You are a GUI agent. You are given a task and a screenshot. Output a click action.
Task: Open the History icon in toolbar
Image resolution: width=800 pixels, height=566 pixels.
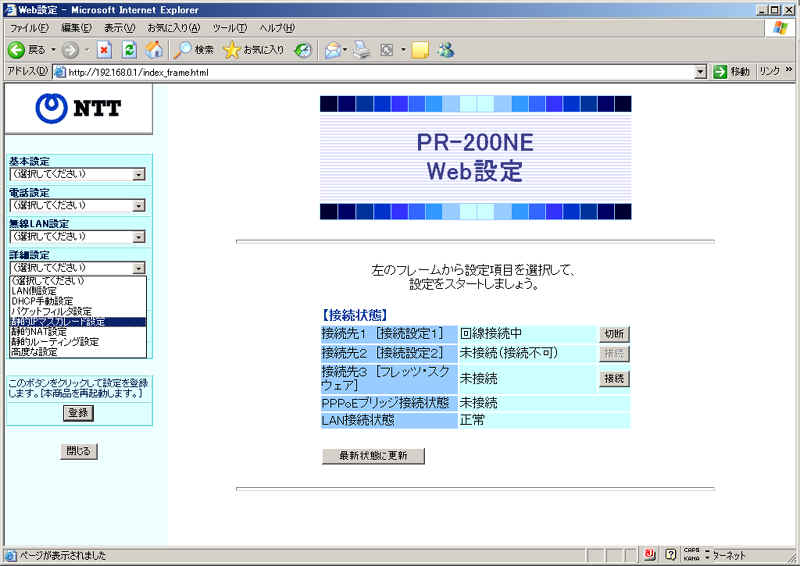pyautogui.click(x=303, y=50)
